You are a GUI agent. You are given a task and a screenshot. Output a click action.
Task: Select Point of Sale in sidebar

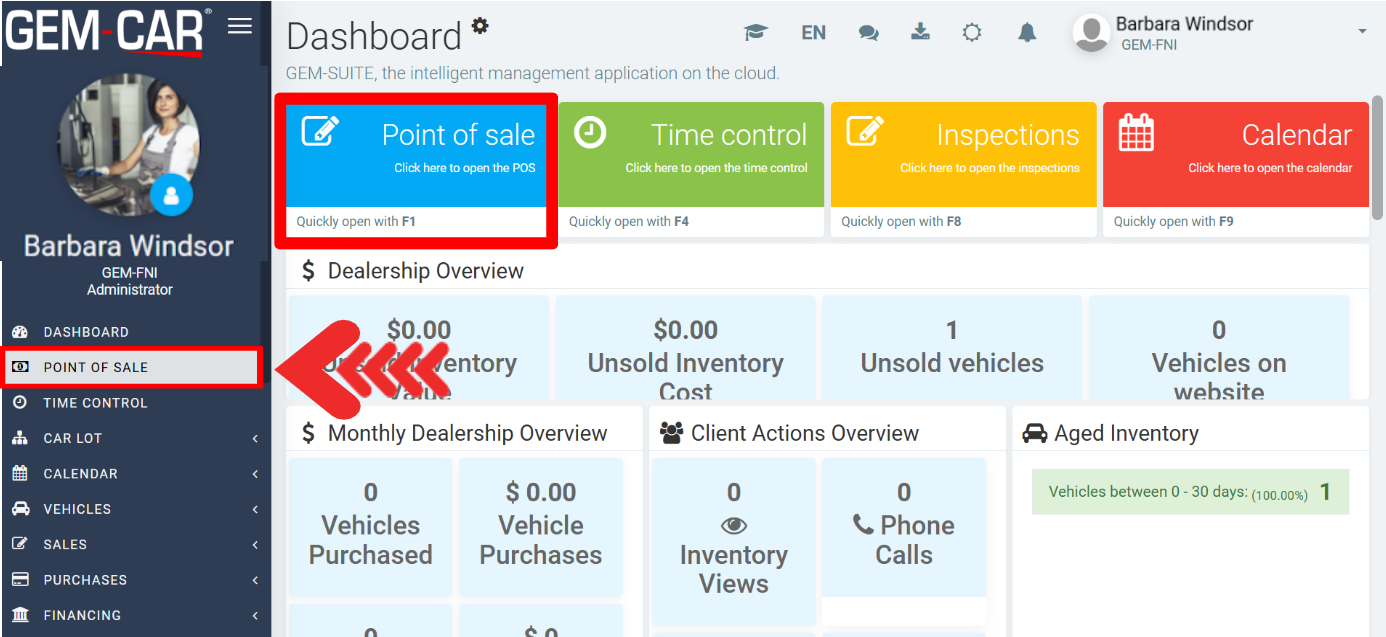click(132, 367)
